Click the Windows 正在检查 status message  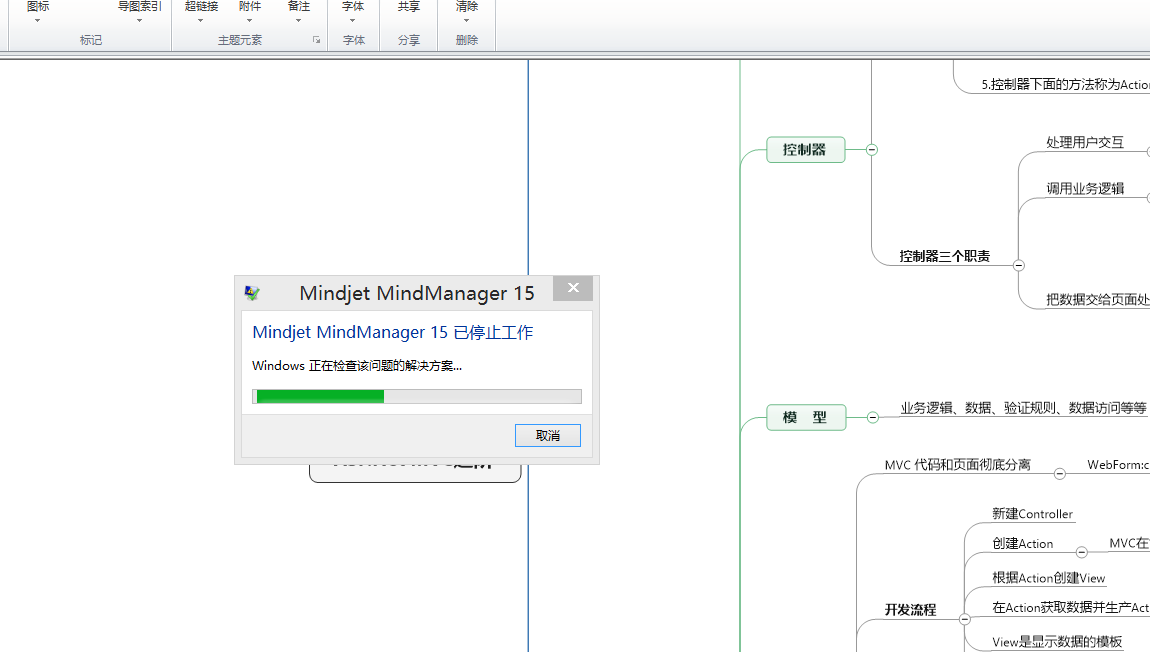[357, 365]
